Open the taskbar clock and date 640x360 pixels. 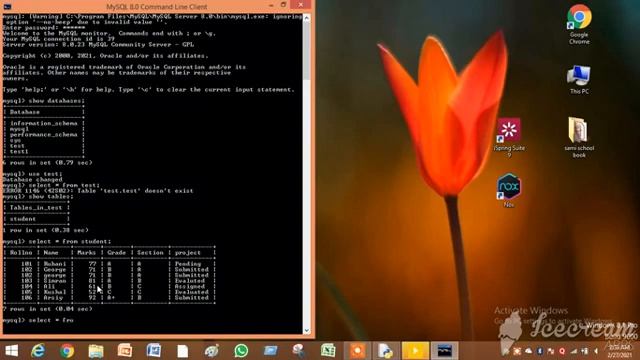pyautogui.click(x=619, y=351)
